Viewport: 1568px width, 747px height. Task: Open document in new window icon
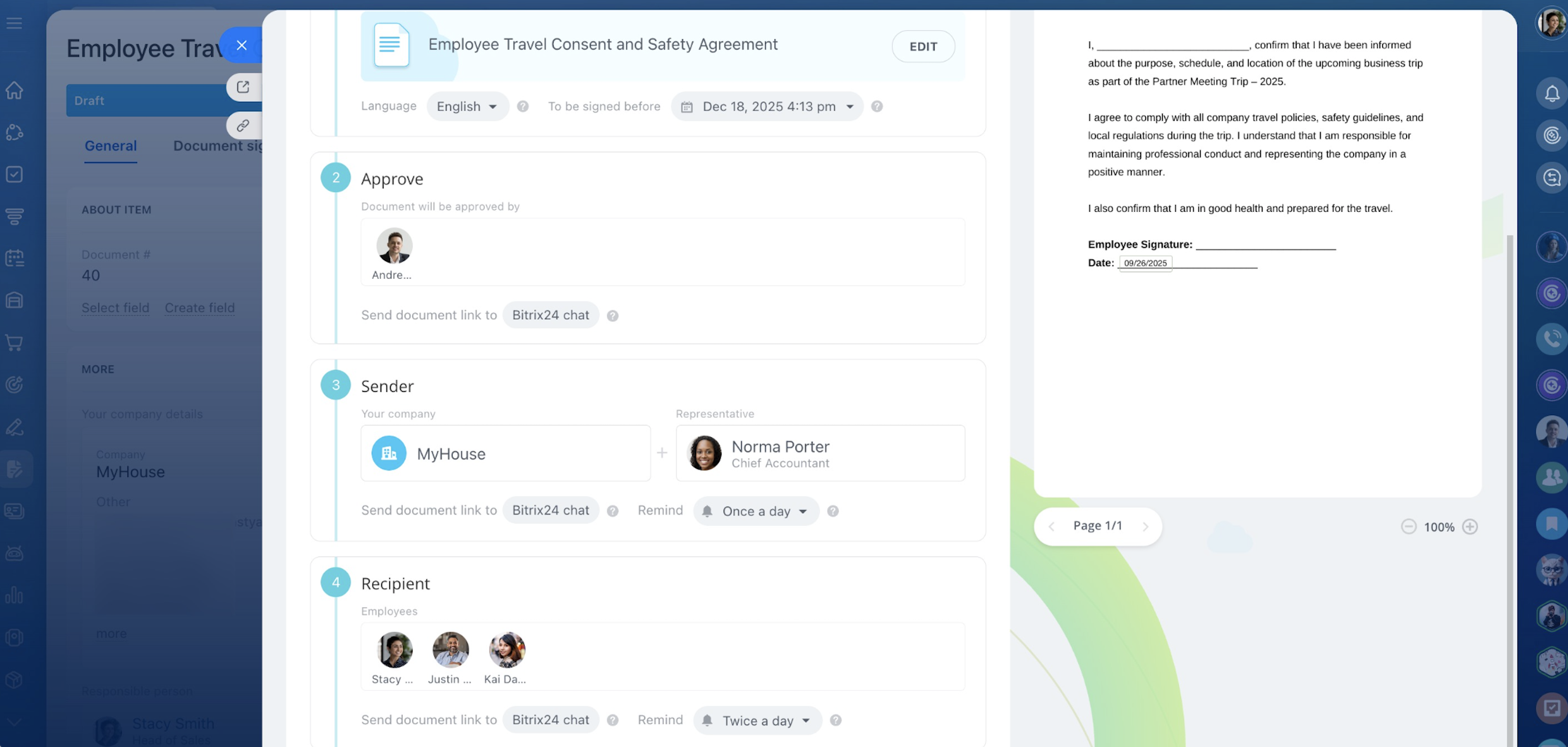[x=243, y=87]
